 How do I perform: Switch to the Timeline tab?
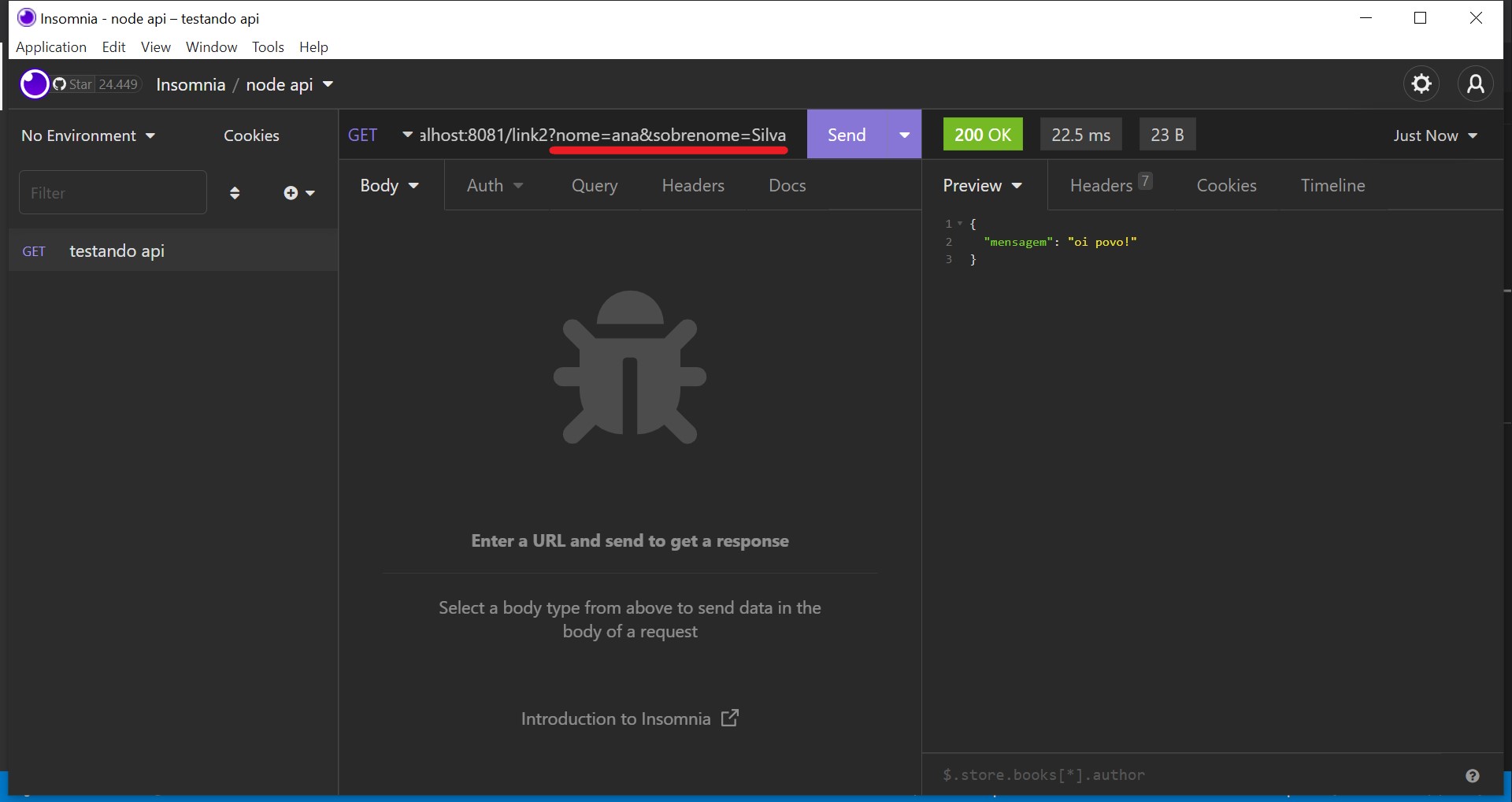pos(1332,185)
